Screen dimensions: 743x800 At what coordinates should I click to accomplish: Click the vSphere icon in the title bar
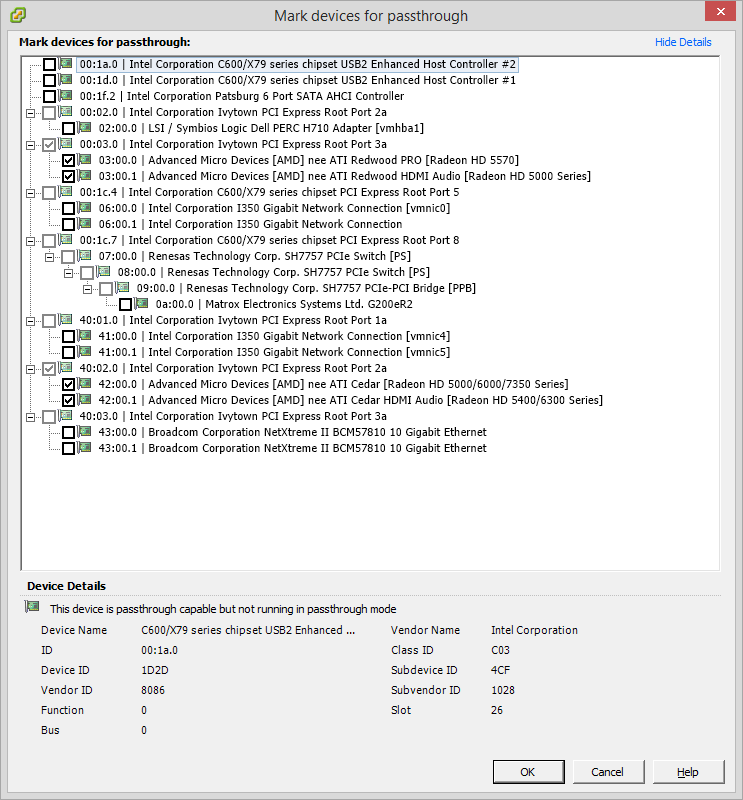click(x=19, y=16)
